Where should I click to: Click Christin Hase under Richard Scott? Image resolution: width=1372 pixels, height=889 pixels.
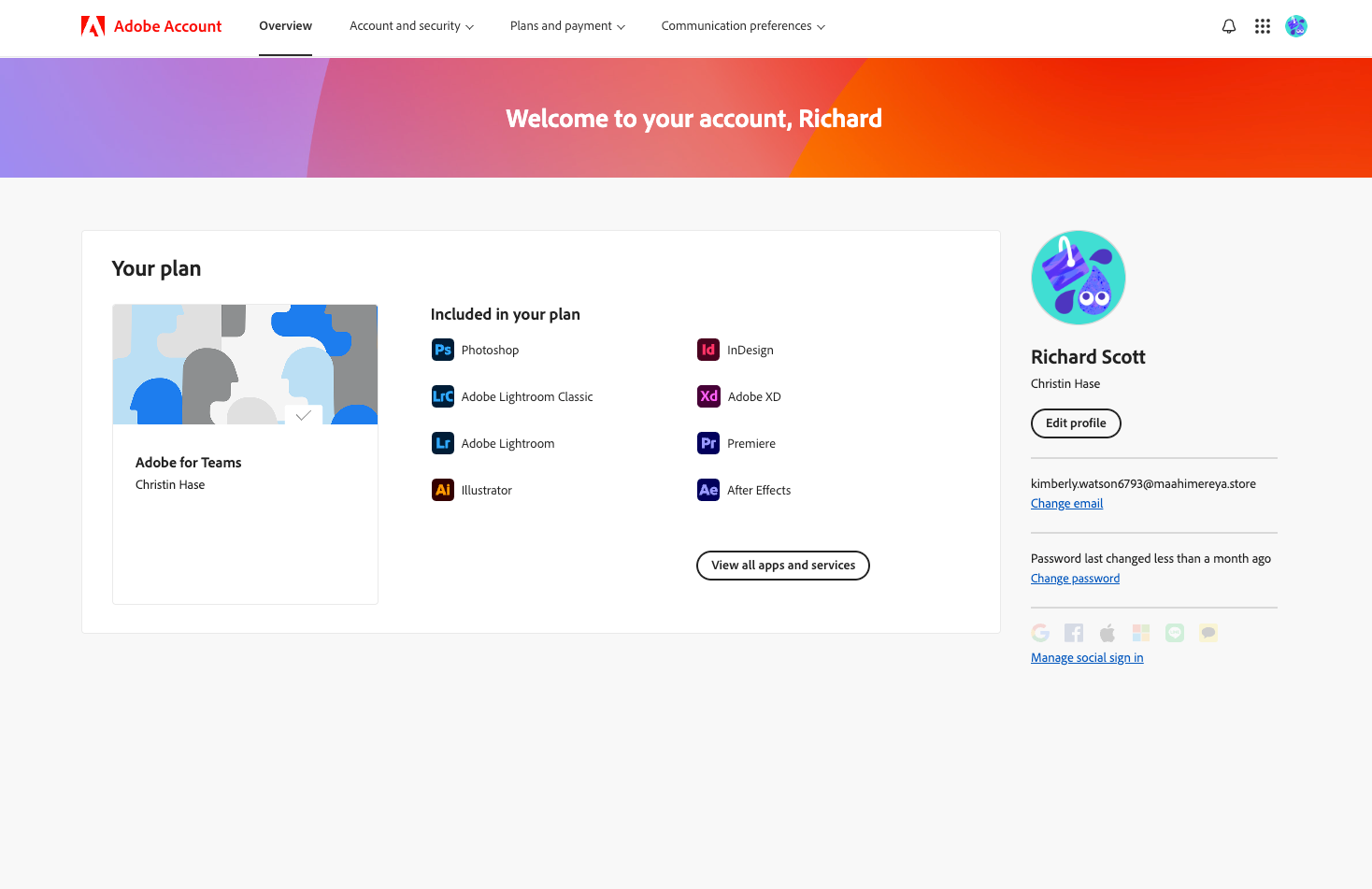click(x=1065, y=384)
